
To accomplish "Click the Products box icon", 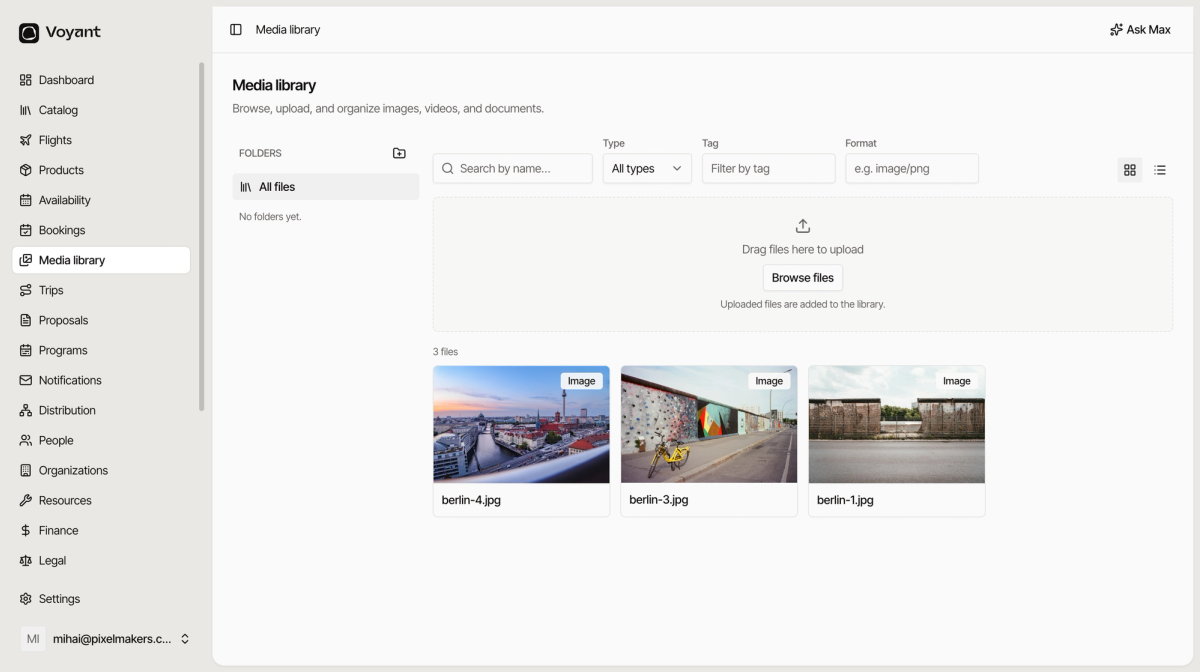I will click(26, 170).
